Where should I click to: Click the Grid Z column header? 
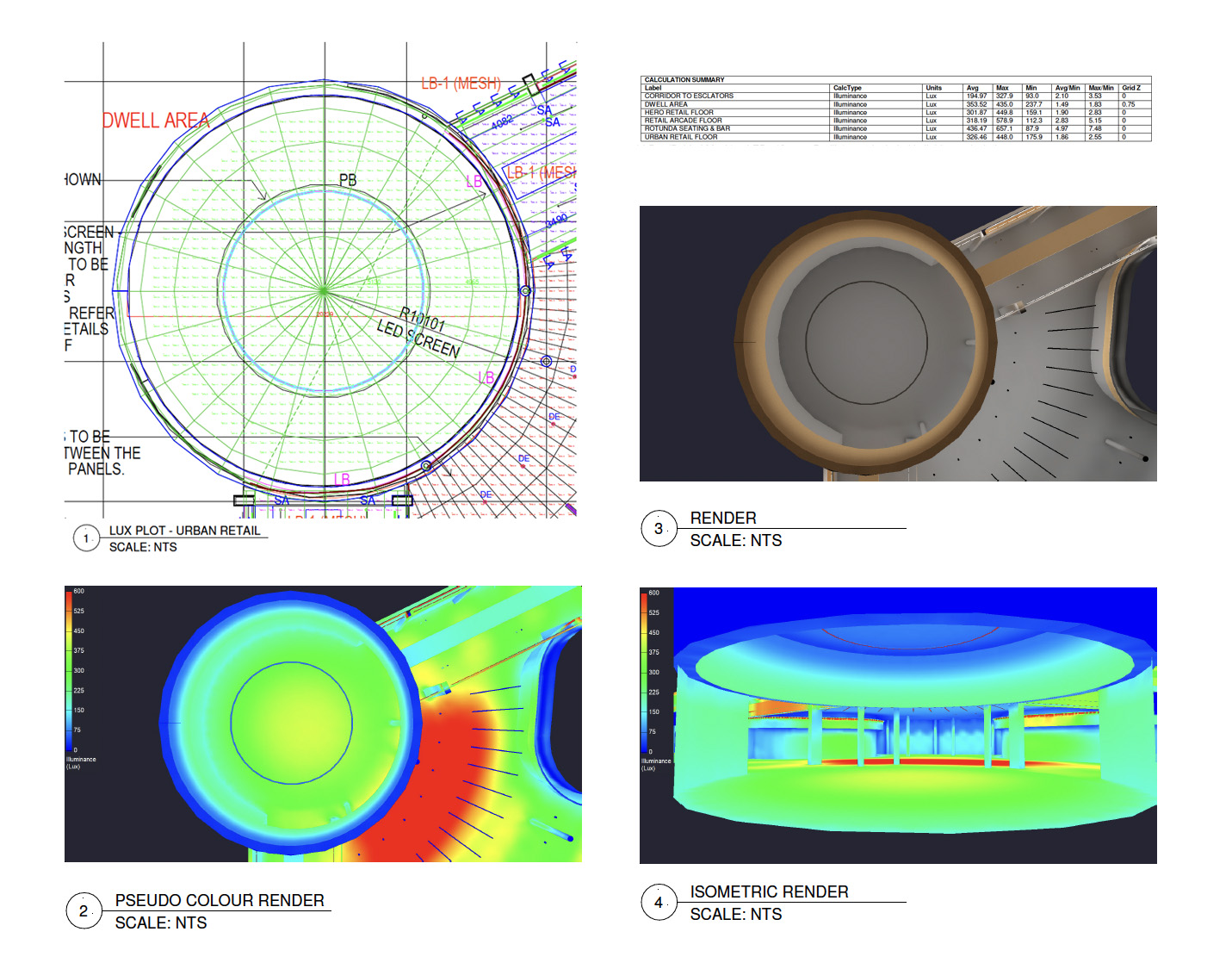1130,88
